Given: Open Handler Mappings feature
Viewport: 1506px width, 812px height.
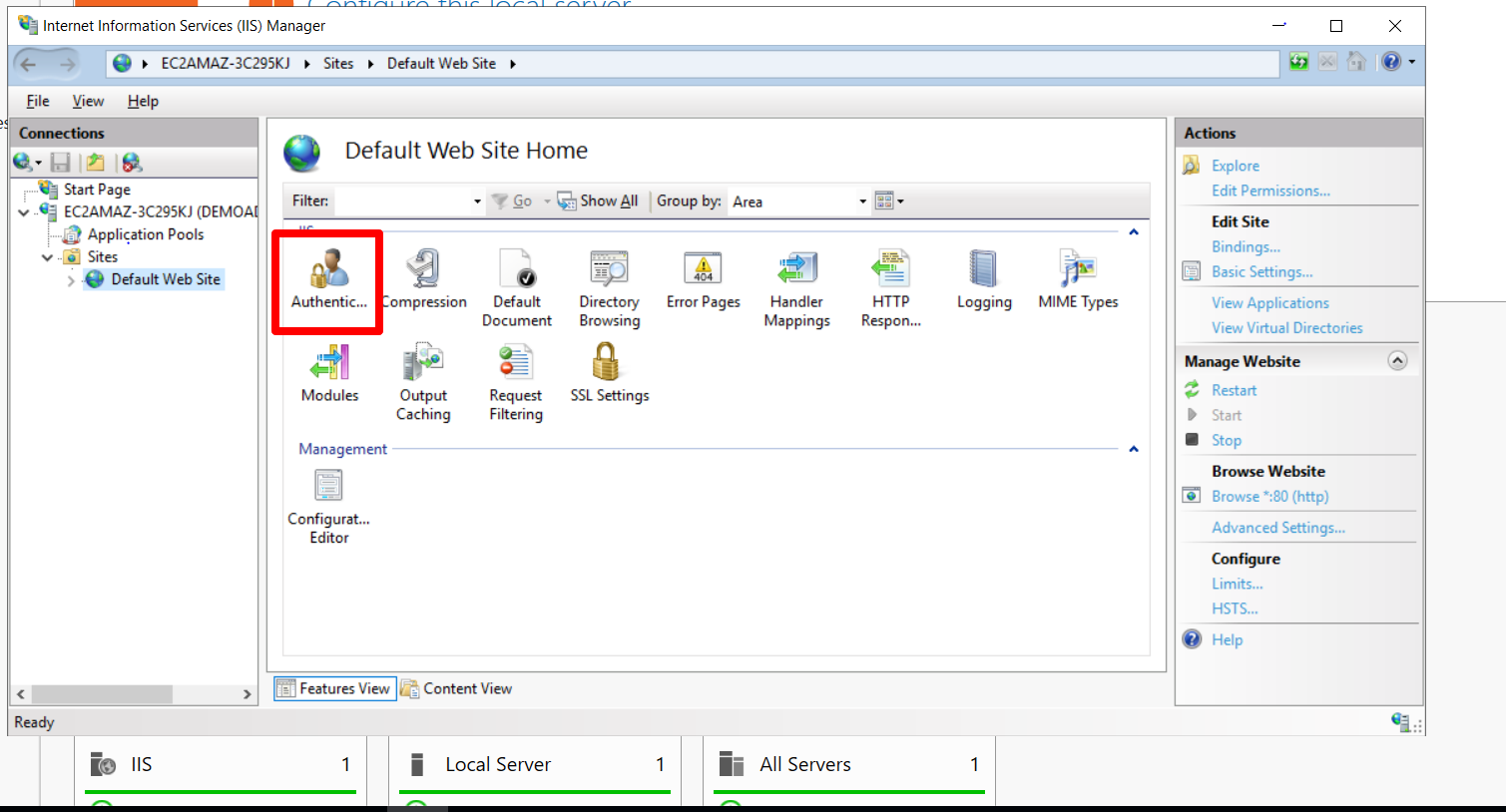Looking at the screenshot, I should point(796,288).
